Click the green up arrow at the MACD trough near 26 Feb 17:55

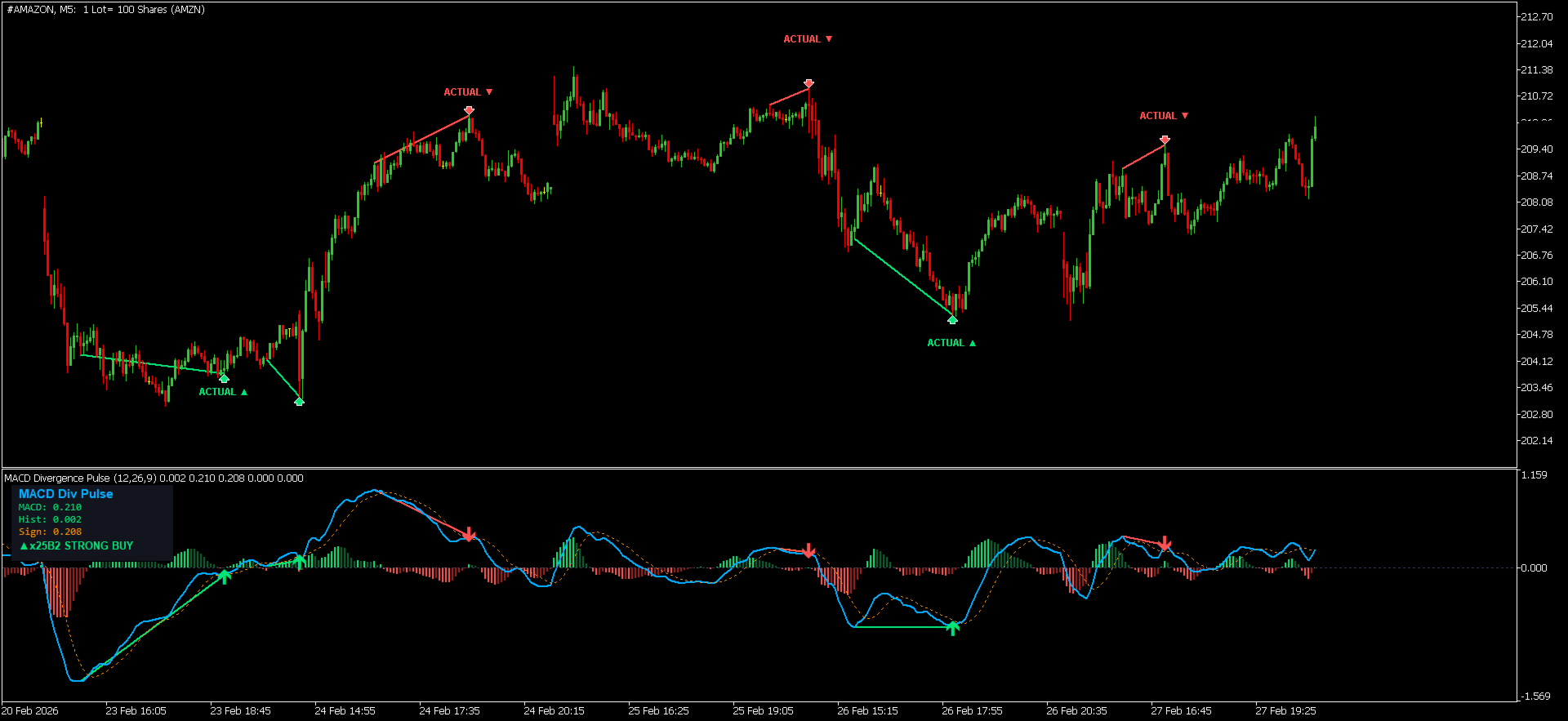[952, 628]
